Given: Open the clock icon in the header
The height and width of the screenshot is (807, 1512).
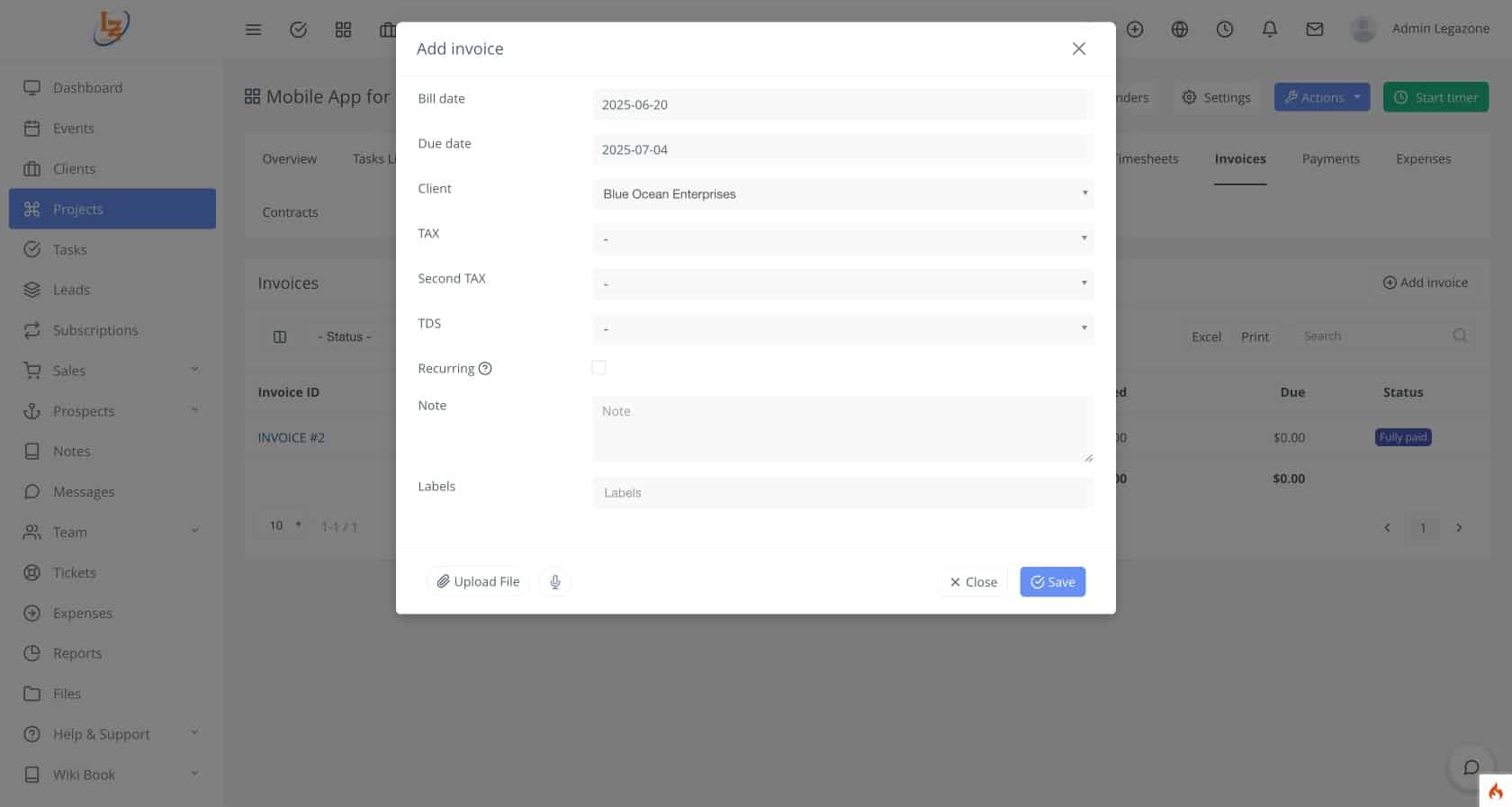Looking at the screenshot, I should pos(1225,30).
